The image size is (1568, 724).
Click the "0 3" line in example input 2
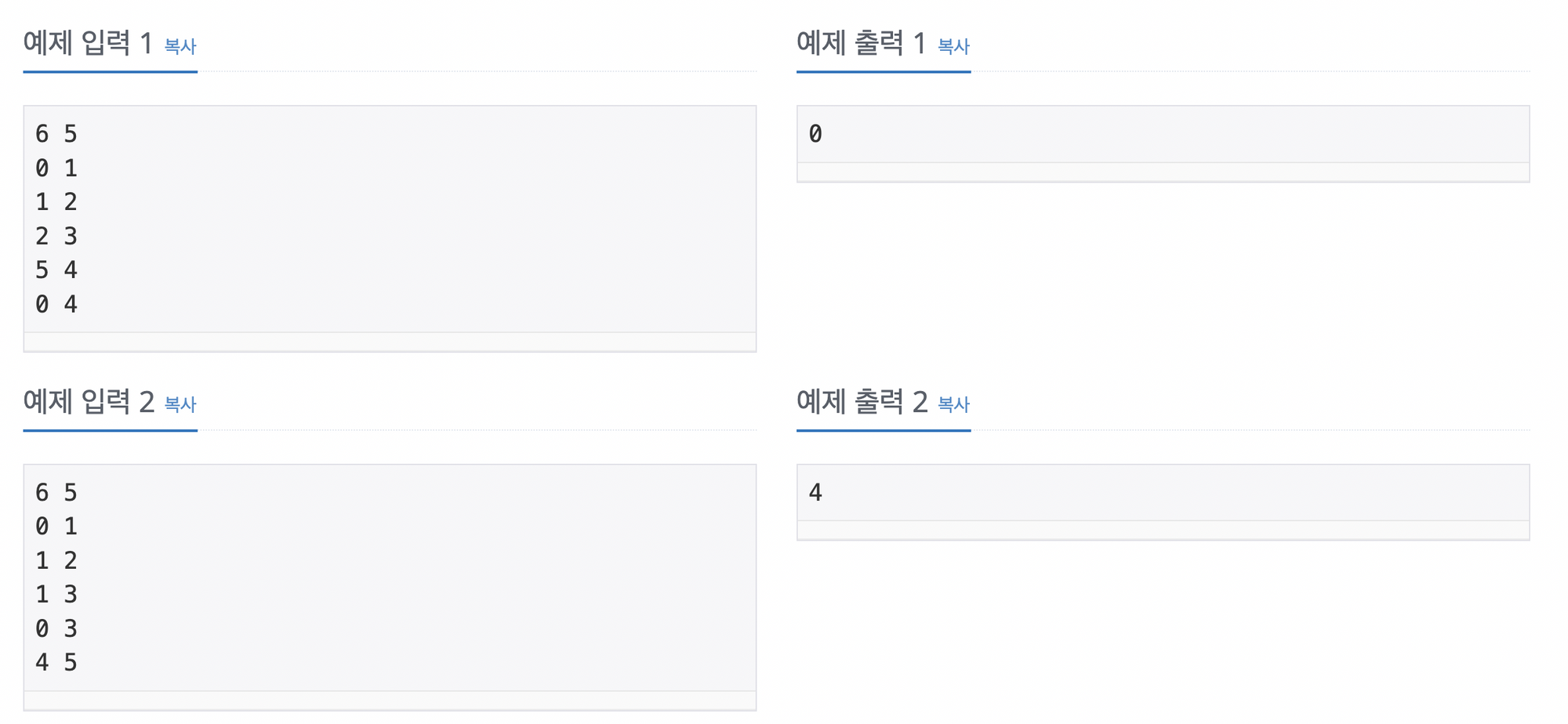point(56,628)
